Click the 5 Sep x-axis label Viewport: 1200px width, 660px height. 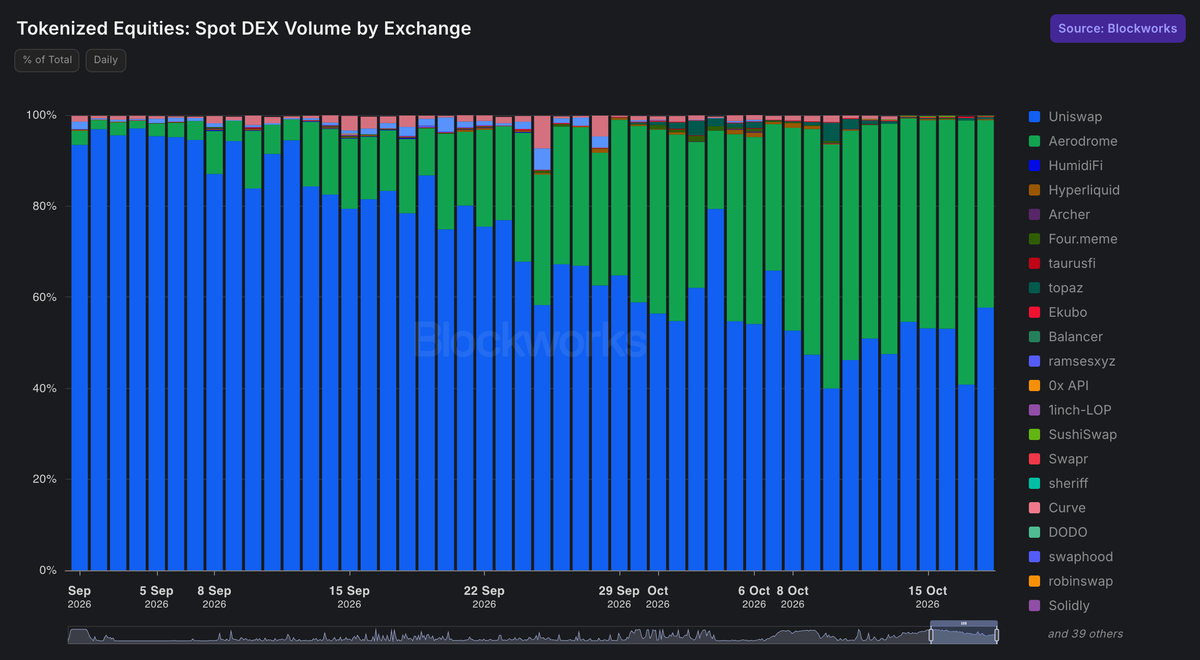coord(156,597)
